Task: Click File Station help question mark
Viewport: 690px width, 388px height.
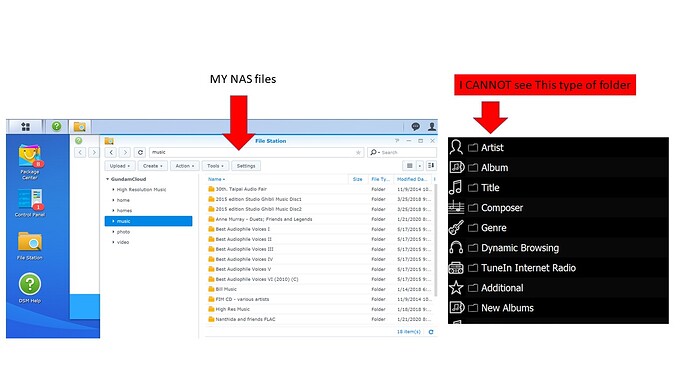Action: point(397,141)
